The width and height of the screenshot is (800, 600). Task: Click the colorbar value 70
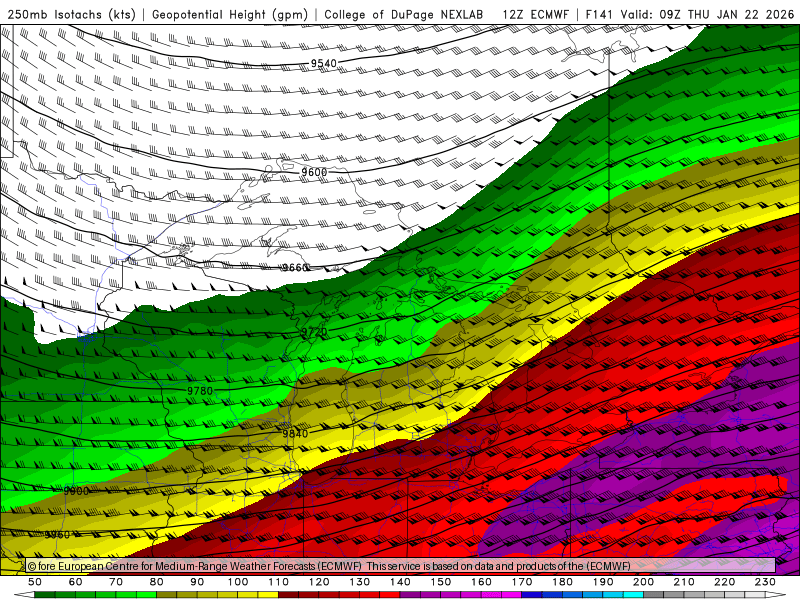click(116, 582)
